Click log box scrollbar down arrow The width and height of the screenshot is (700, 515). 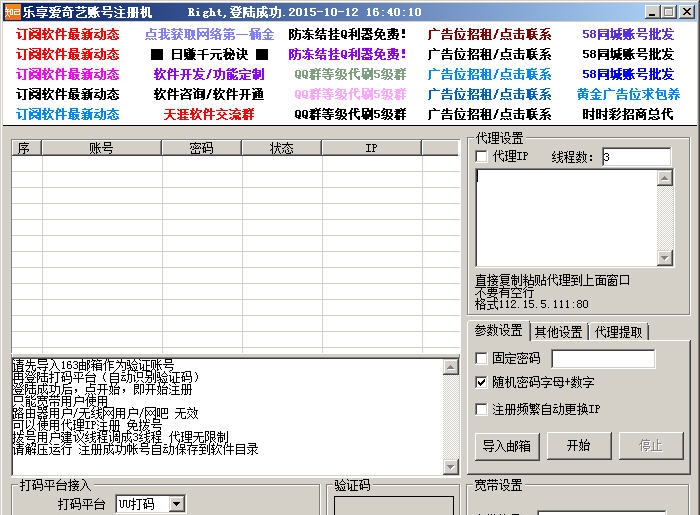click(450, 467)
